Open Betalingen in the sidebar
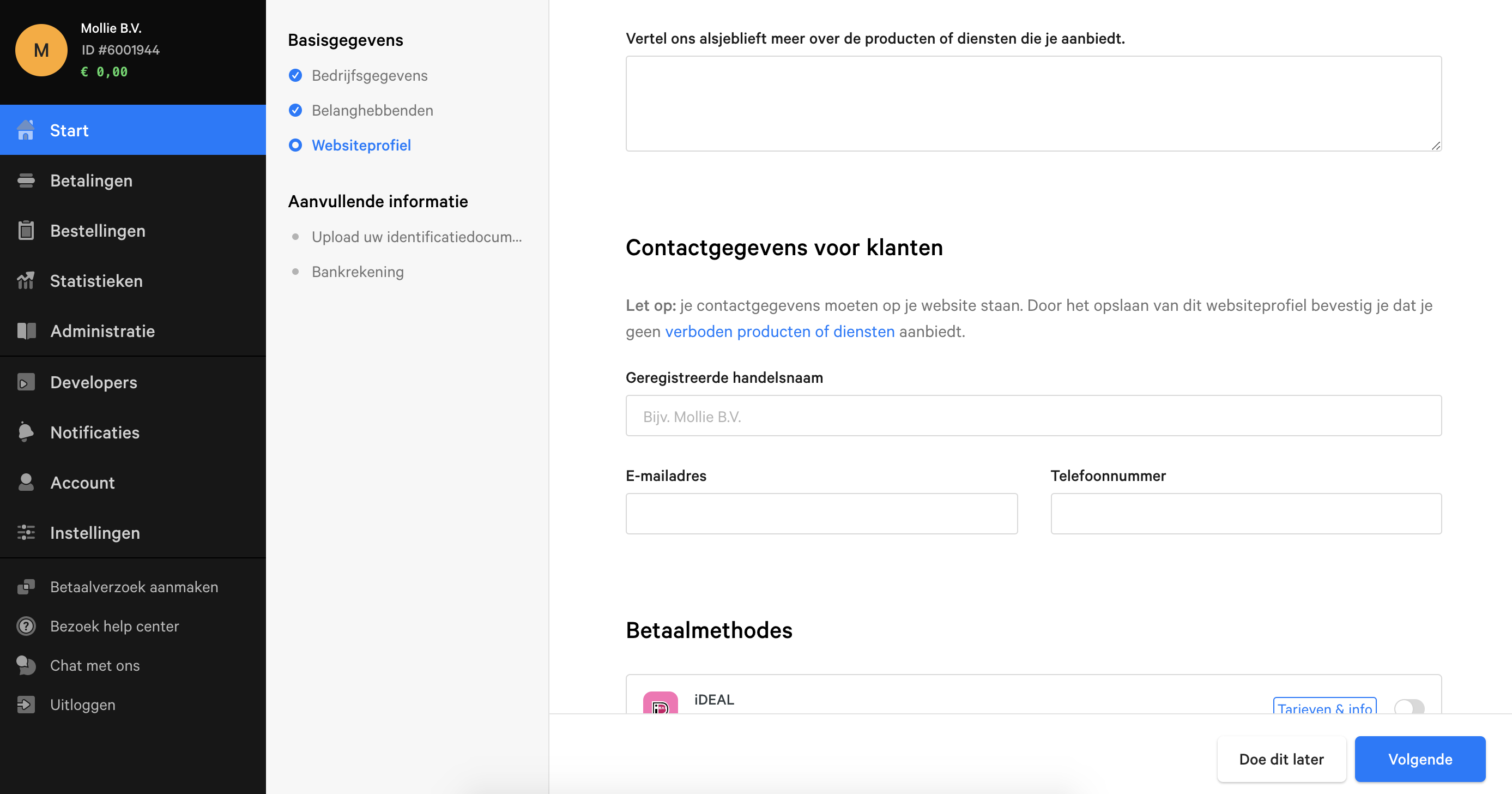 point(132,181)
